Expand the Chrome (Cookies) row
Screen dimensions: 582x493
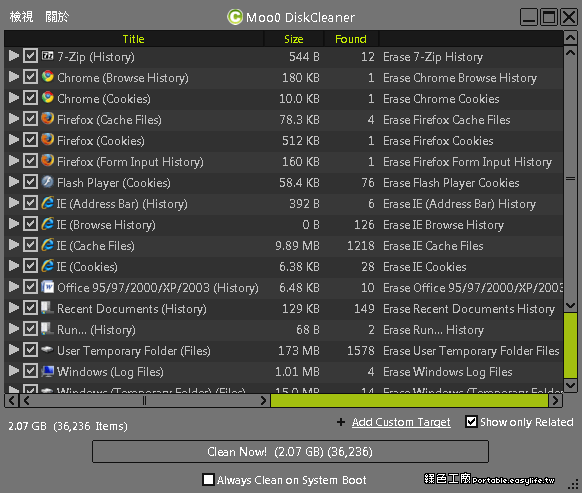14,98
